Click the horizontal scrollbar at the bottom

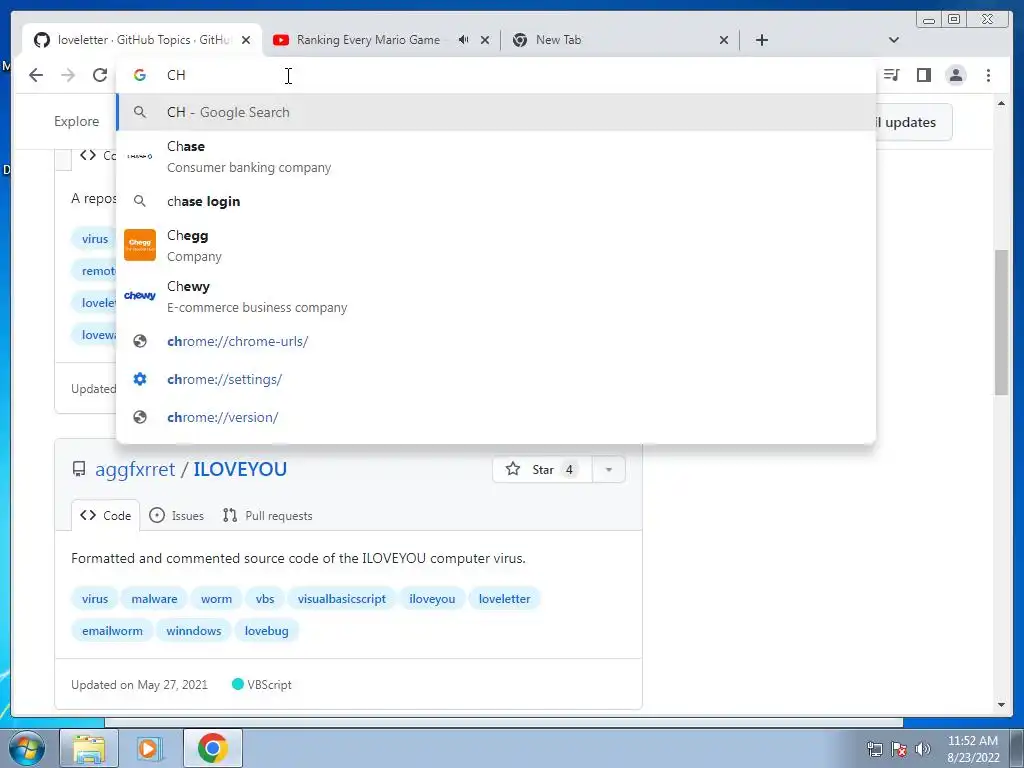[x=504, y=722]
